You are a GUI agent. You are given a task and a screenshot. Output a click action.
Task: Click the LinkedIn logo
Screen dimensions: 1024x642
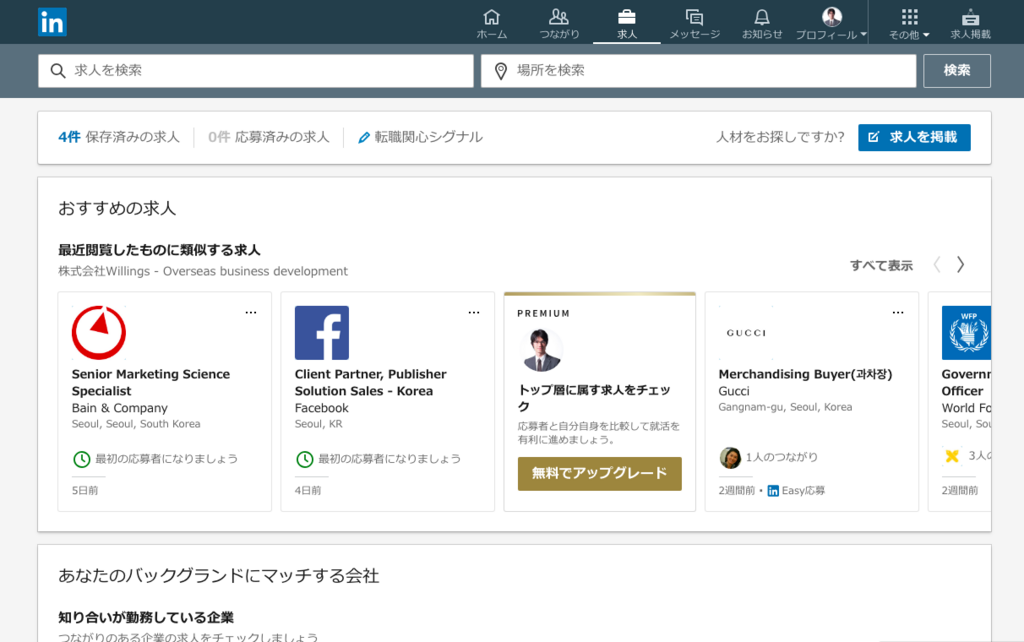tap(52, 22)
